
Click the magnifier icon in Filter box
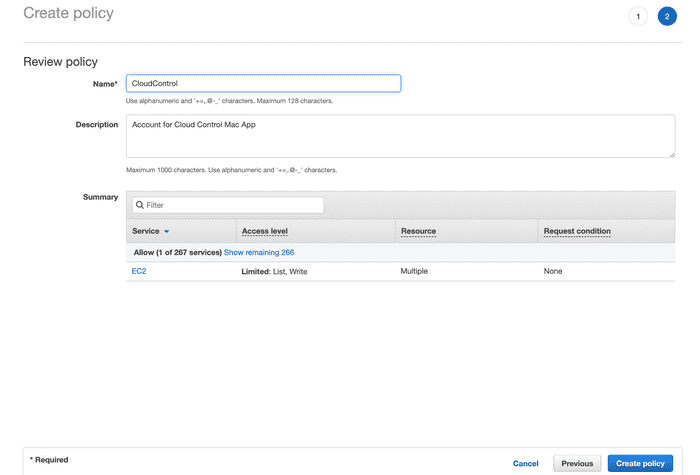click(140, 205)
